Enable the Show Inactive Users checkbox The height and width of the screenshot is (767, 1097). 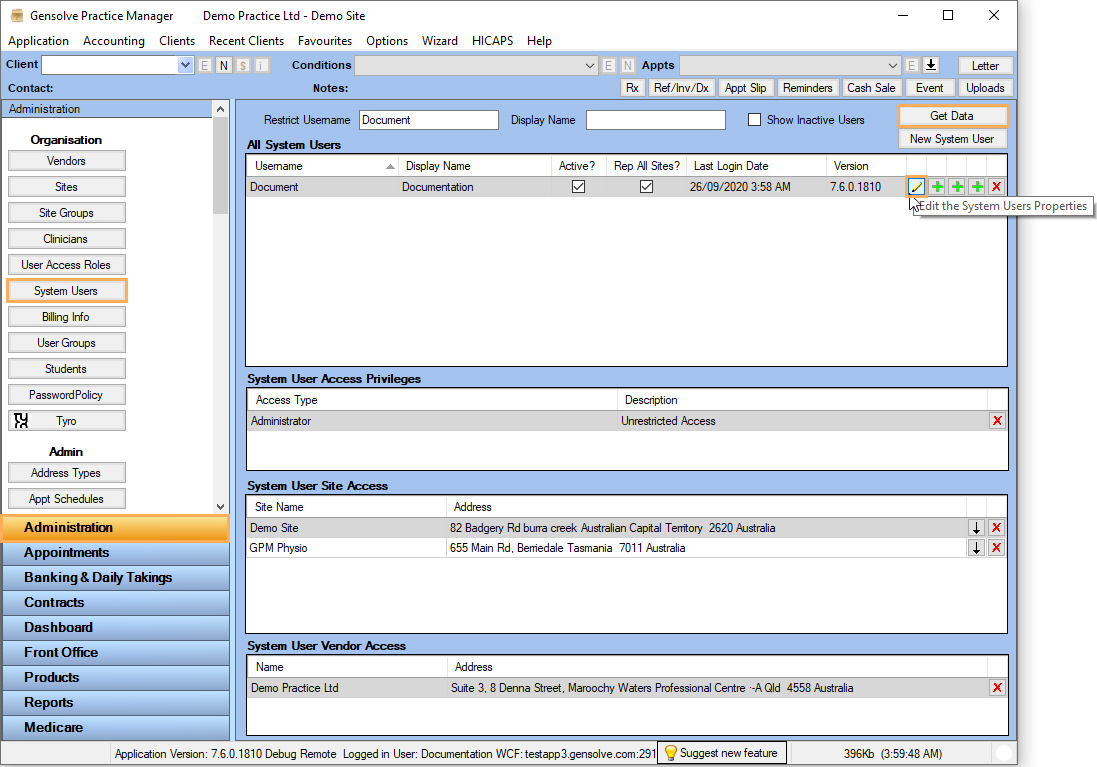point(755,120)
